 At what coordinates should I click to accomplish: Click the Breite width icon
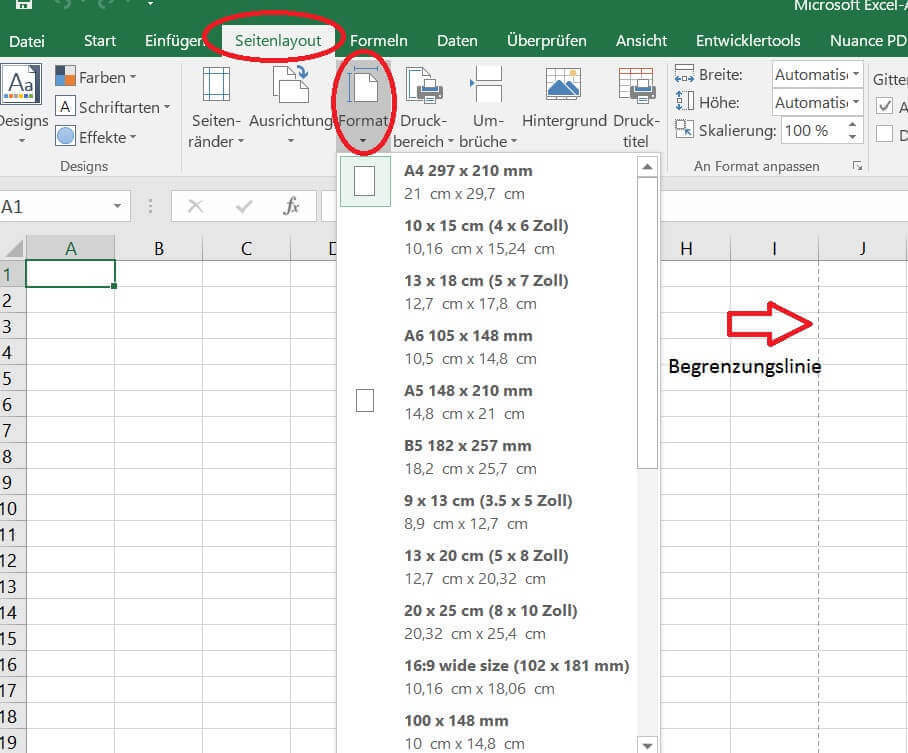coord(684,74)
